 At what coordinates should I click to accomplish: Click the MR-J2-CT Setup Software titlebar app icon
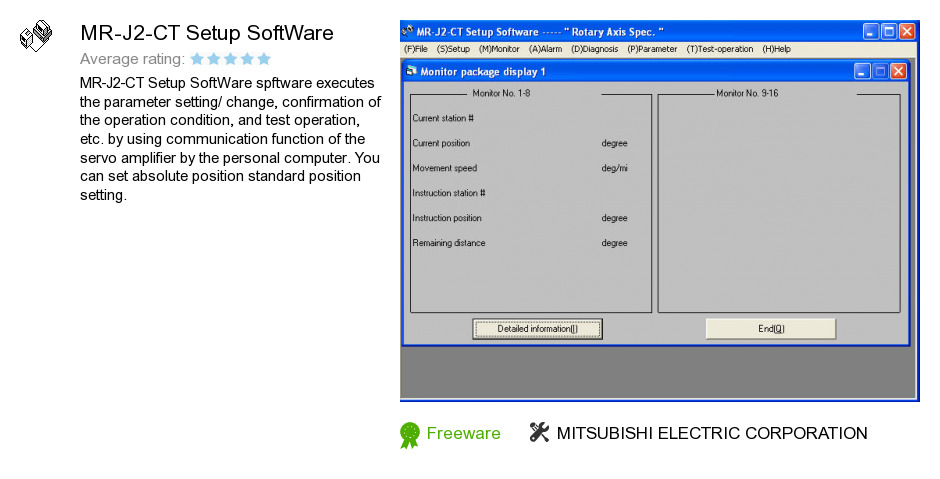pos(408,31)
